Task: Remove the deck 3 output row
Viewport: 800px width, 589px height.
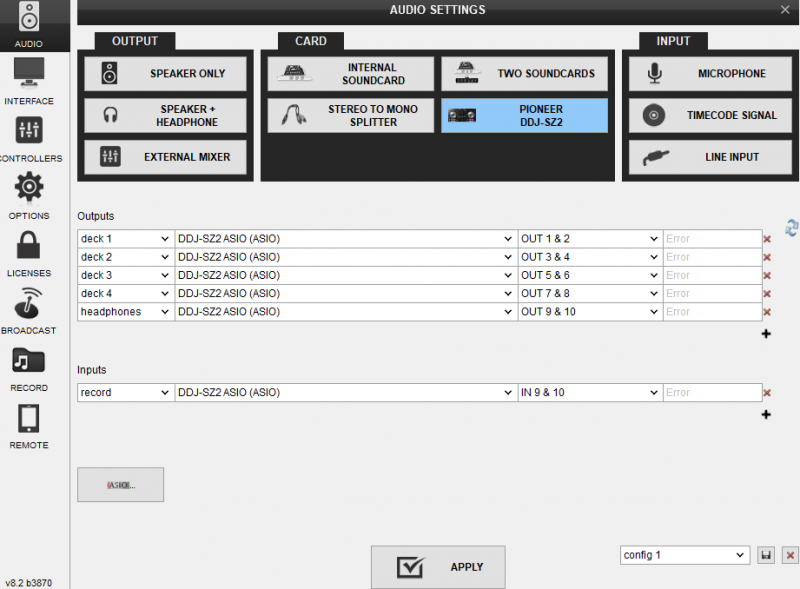Action: tap(767, 276)
